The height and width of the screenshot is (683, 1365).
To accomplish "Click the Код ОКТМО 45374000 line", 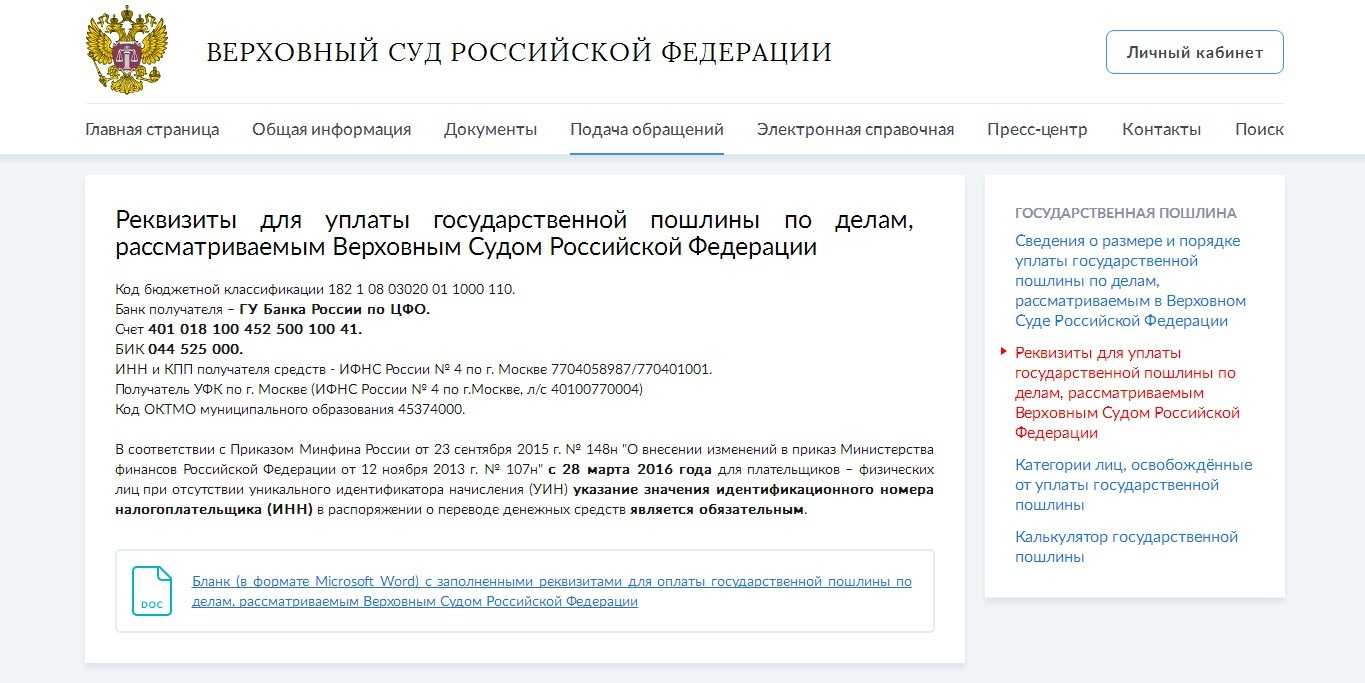I will coord(290,409).
